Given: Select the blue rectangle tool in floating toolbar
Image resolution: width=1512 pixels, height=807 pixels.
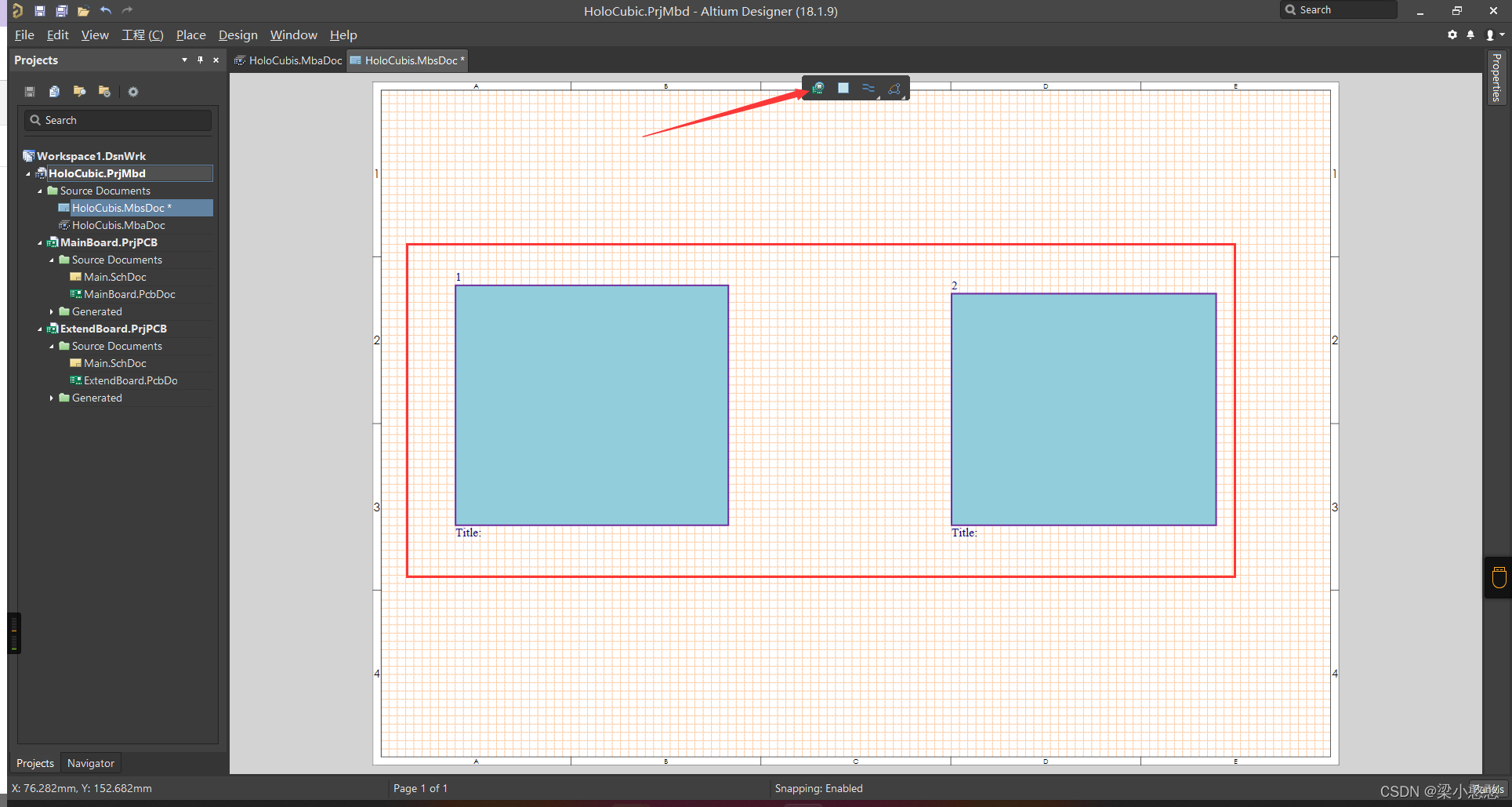Looking at the screenshot, I should click(843, 88).
